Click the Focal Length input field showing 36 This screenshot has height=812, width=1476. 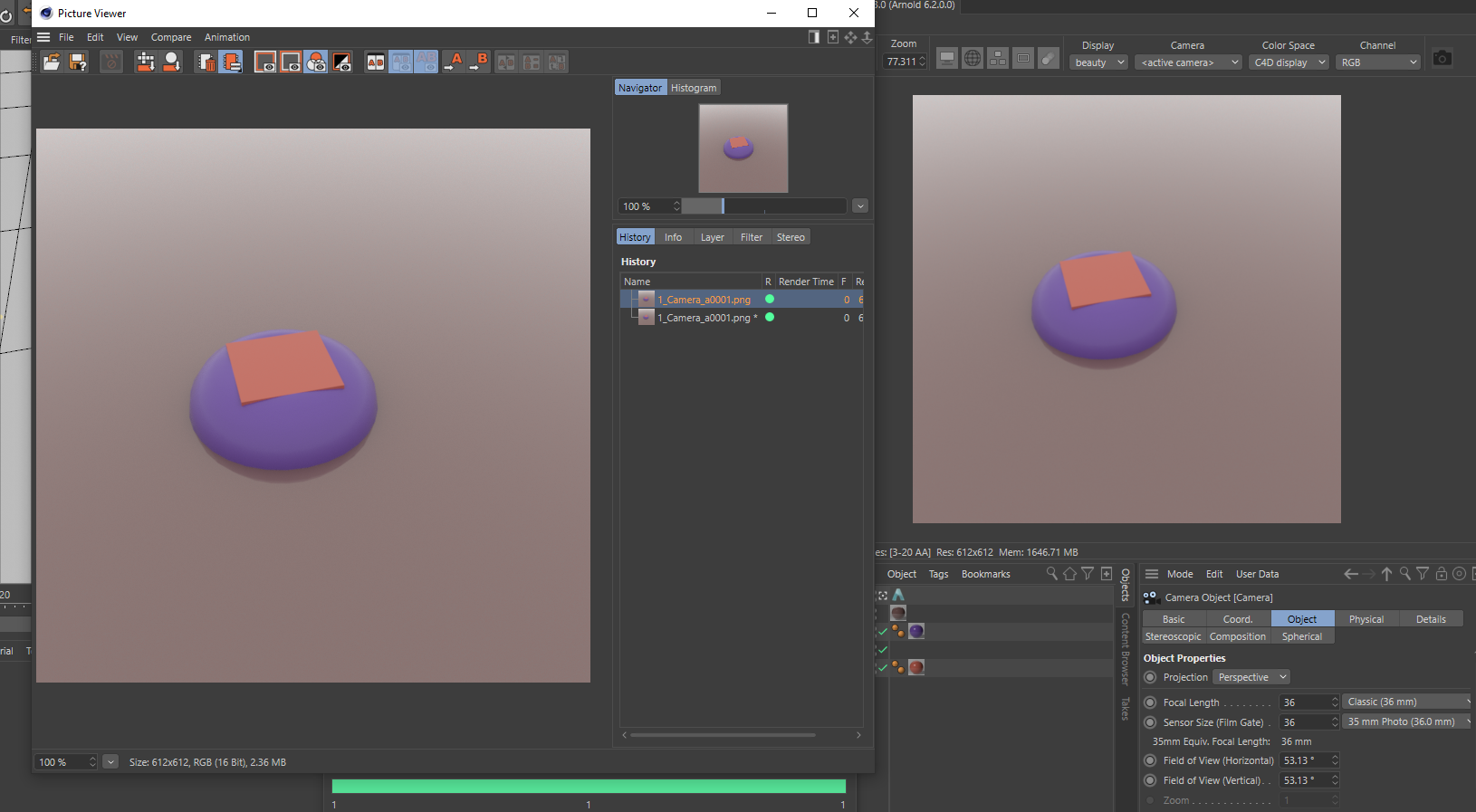click(x=1309, y=702)
